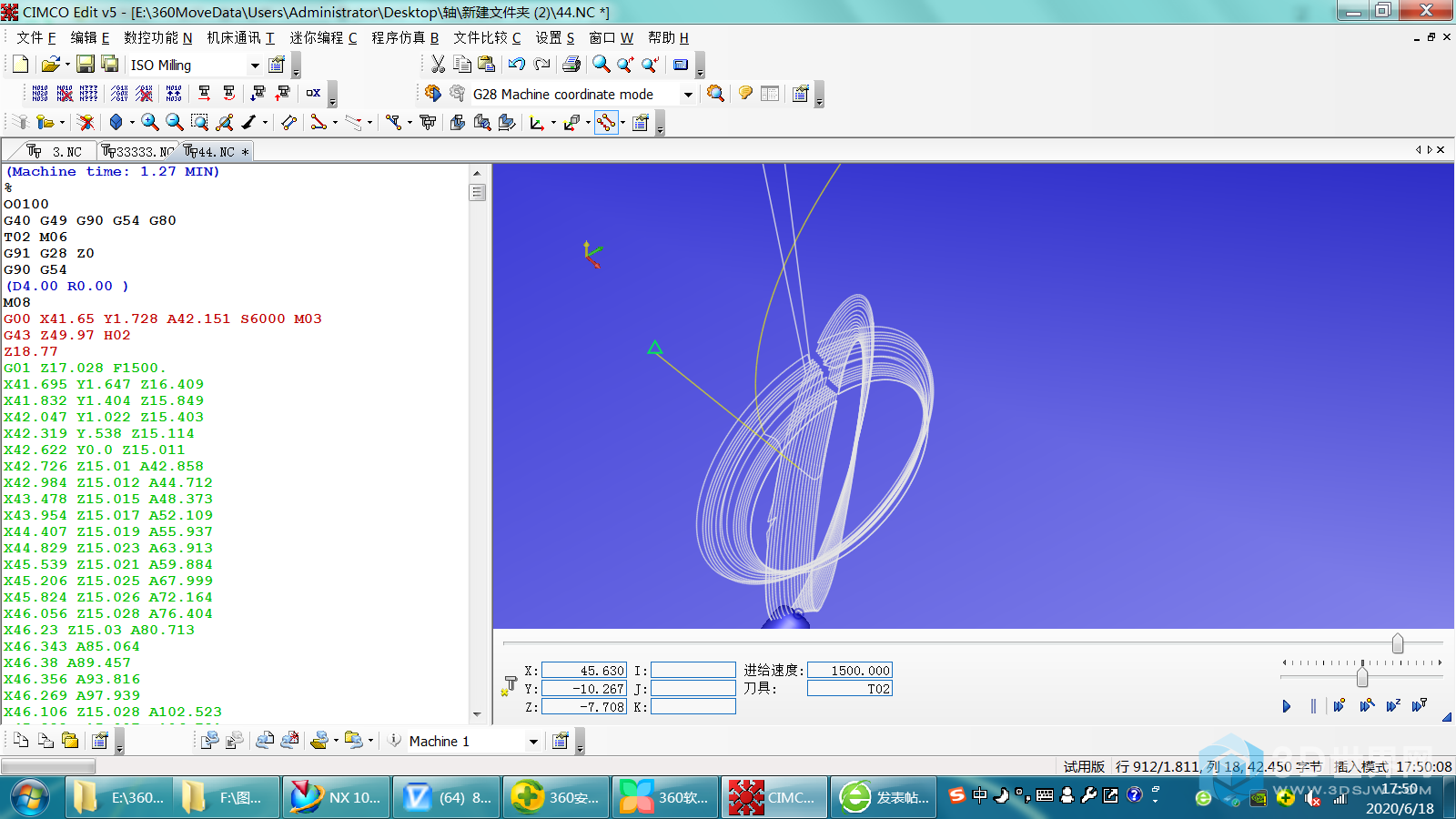
Task: Open the 窗口 W menu
Action: [611, 37]
